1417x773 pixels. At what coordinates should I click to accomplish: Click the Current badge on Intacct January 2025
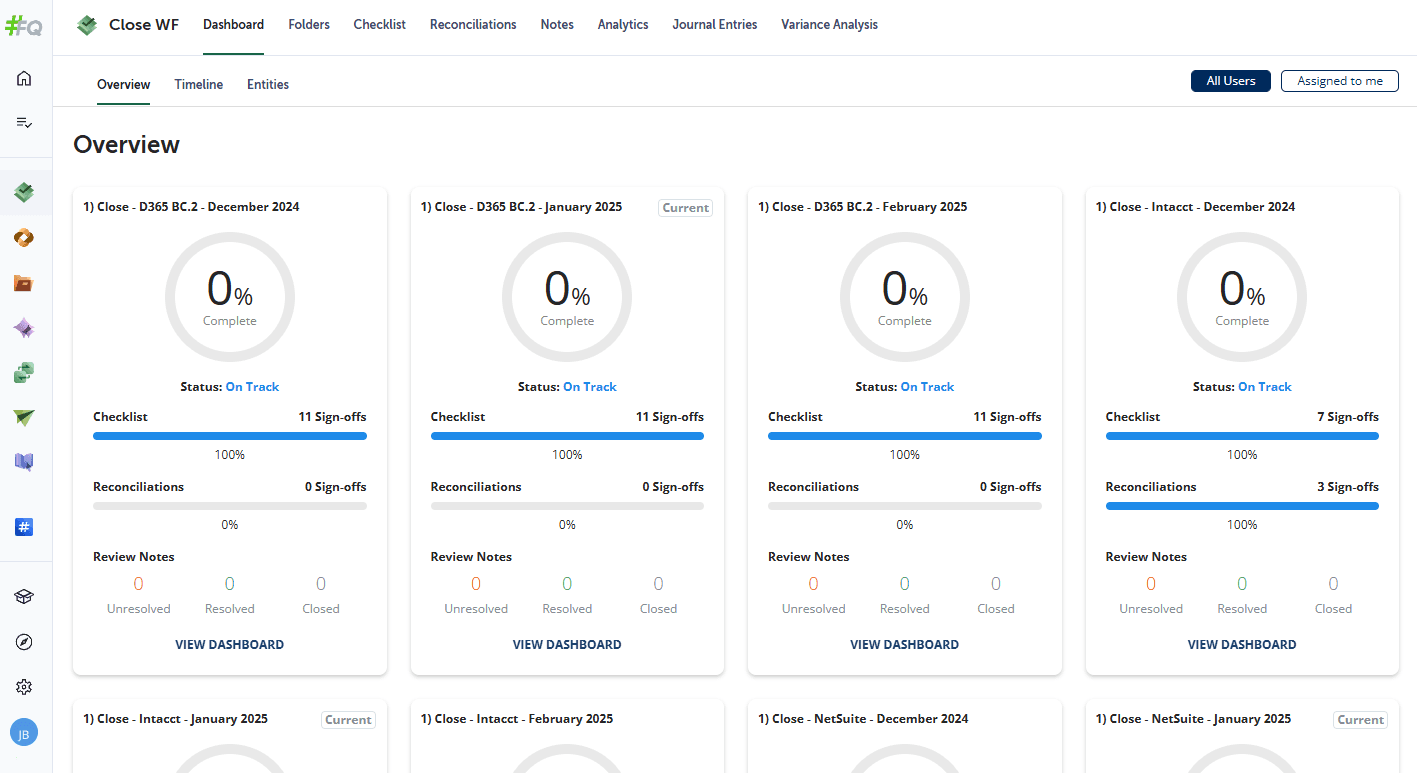pyautogui.click(x=348, y=720)
